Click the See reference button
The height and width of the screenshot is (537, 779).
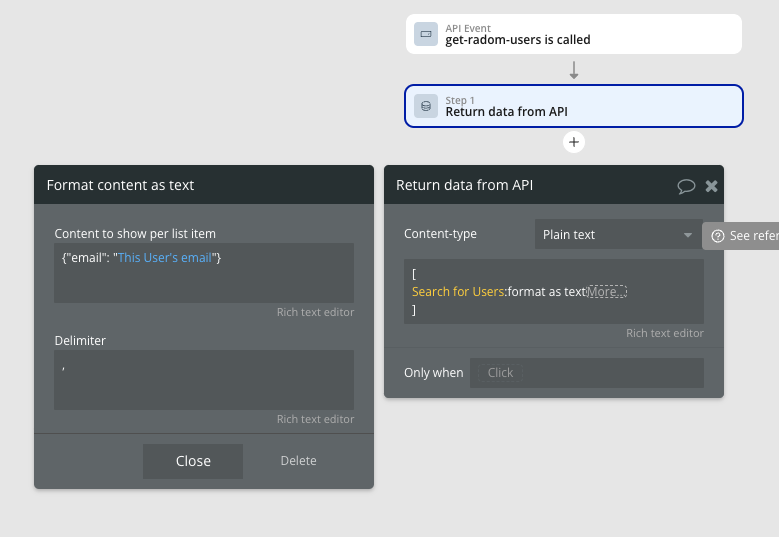pos(741,236)
